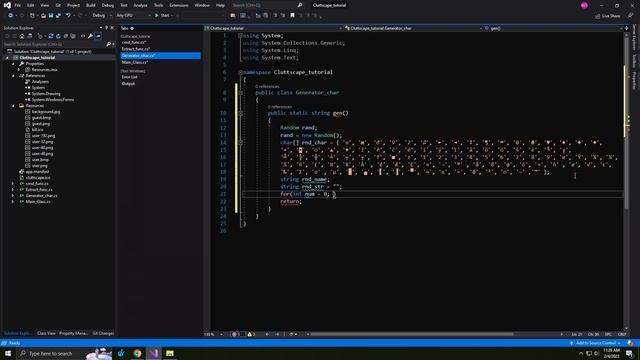Select System.Drawing reference in tree
This screenshot has height=360, width=640.
[46, 93]
